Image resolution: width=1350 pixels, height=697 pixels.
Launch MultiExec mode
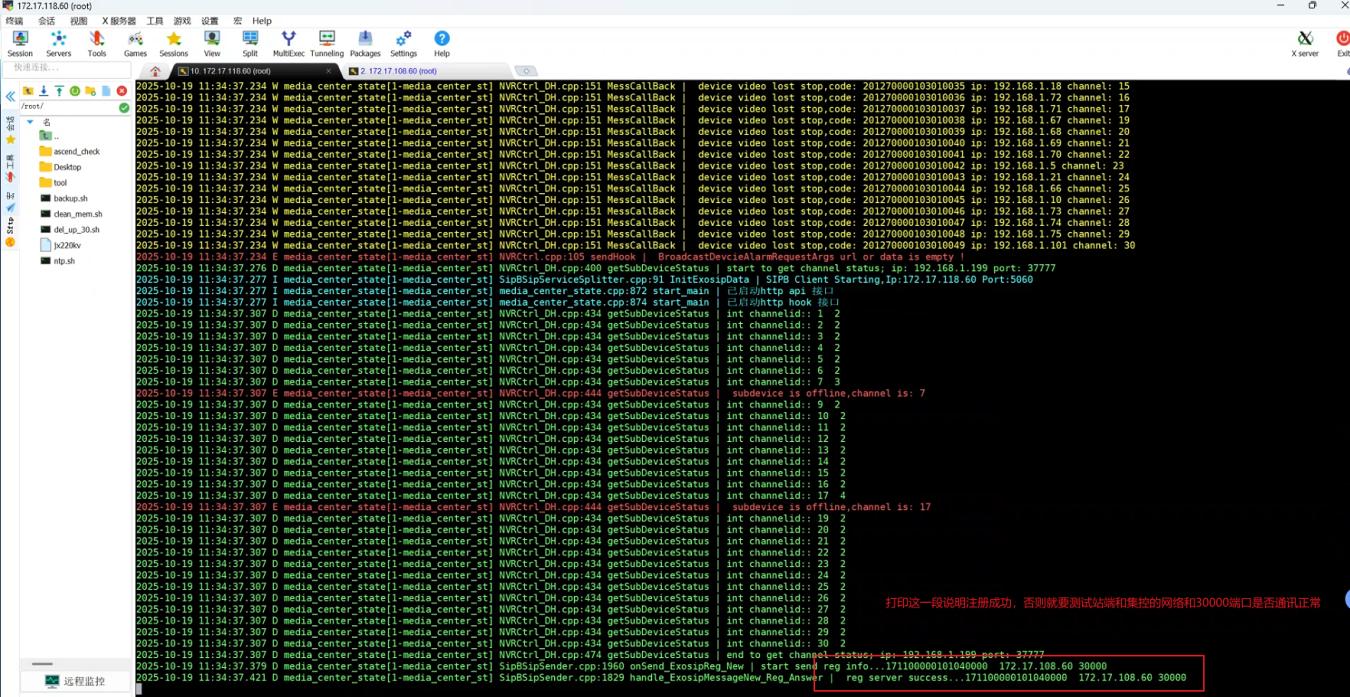pyautogui.click(x=288, y=43)
